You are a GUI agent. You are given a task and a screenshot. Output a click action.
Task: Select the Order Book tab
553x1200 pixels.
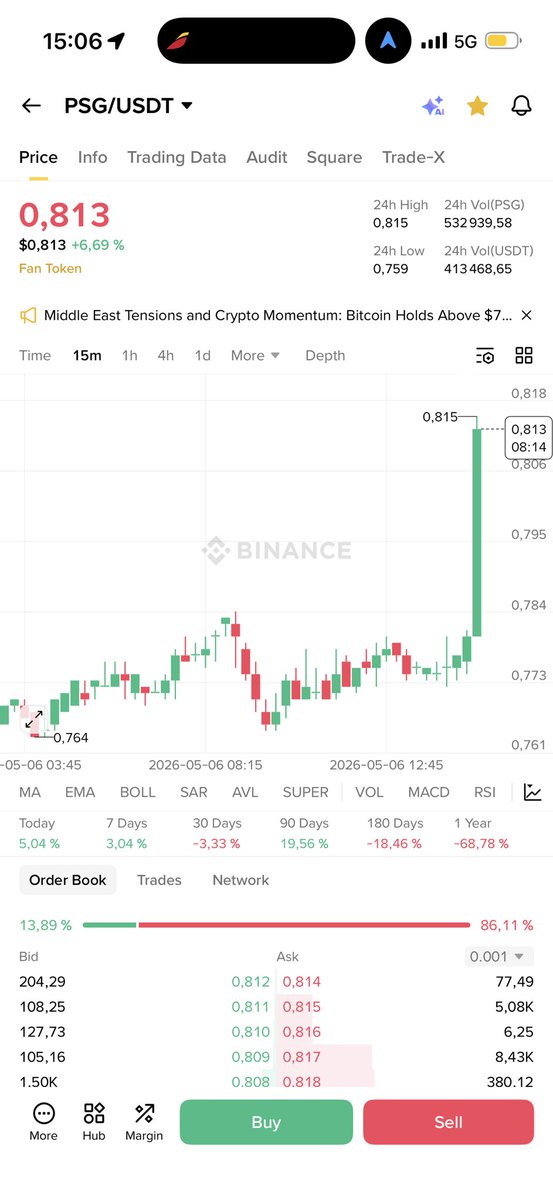point(68,880)
